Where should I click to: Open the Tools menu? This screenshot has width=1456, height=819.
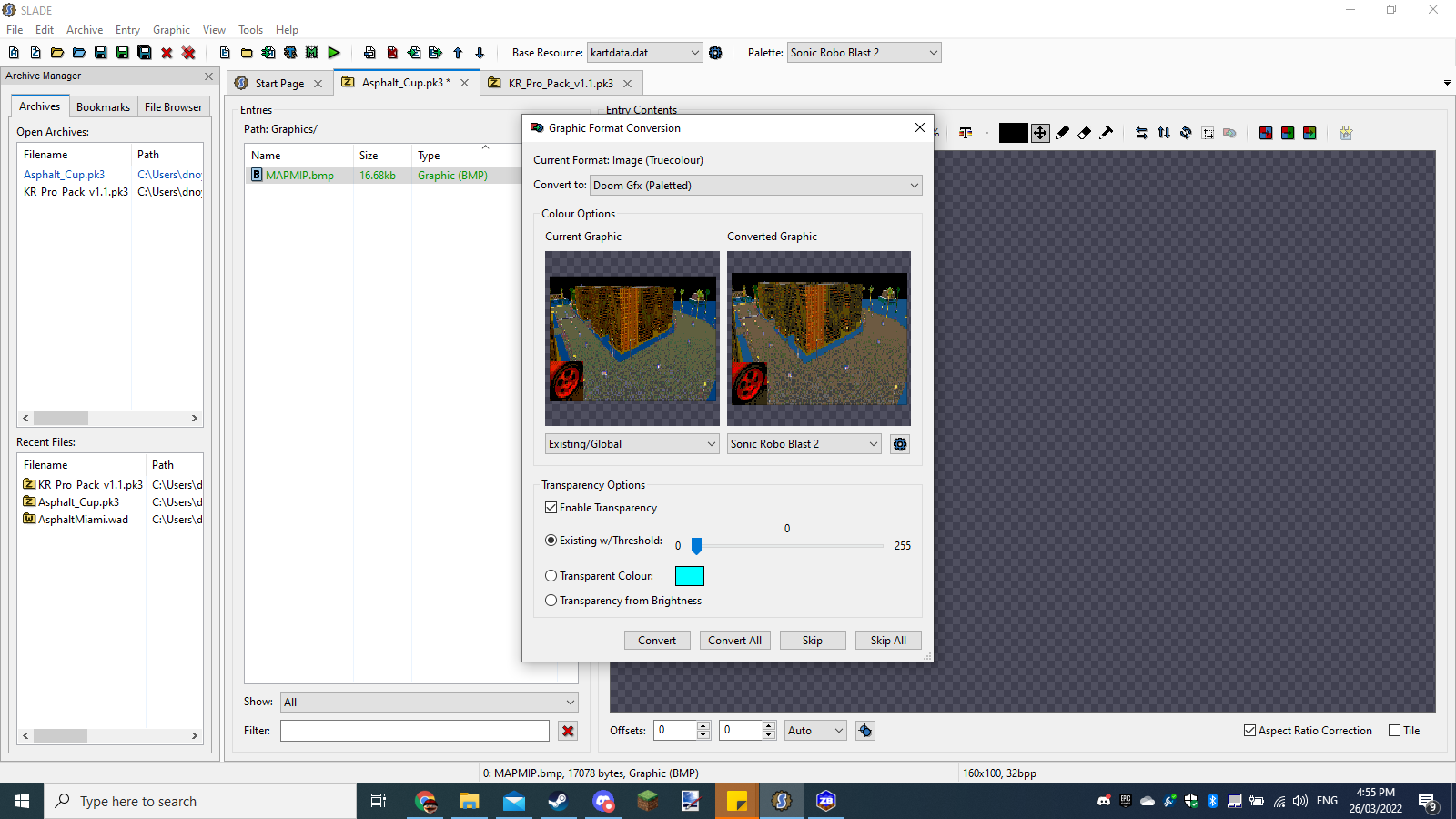pyautogui.click(x=250, y=30)
